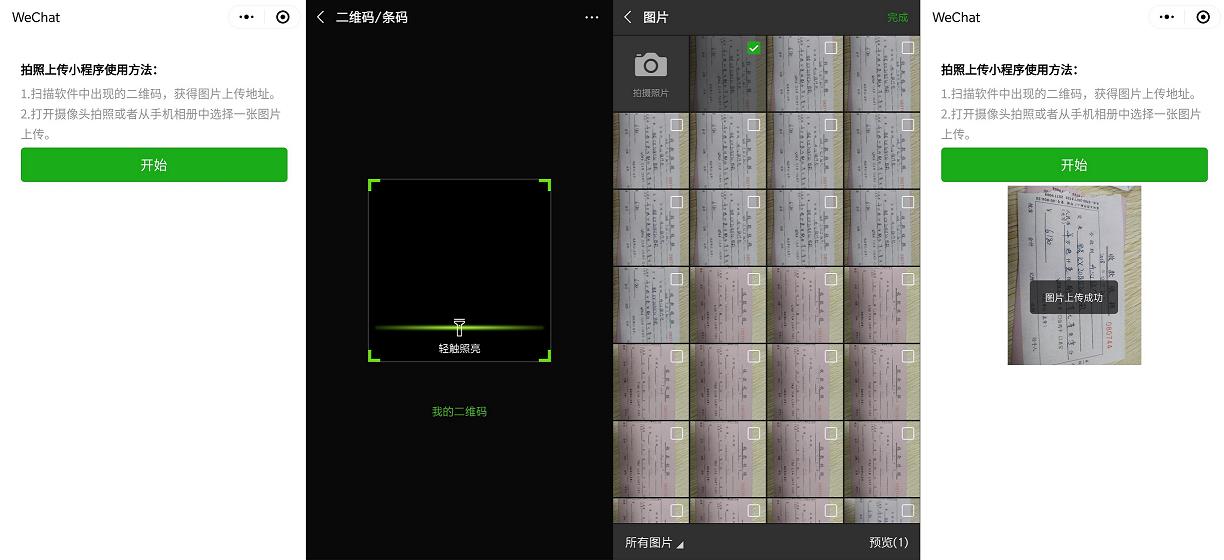Go back from the 图片 picker
This screenshot has height=560, width=1224.
[x=628, y=17]
